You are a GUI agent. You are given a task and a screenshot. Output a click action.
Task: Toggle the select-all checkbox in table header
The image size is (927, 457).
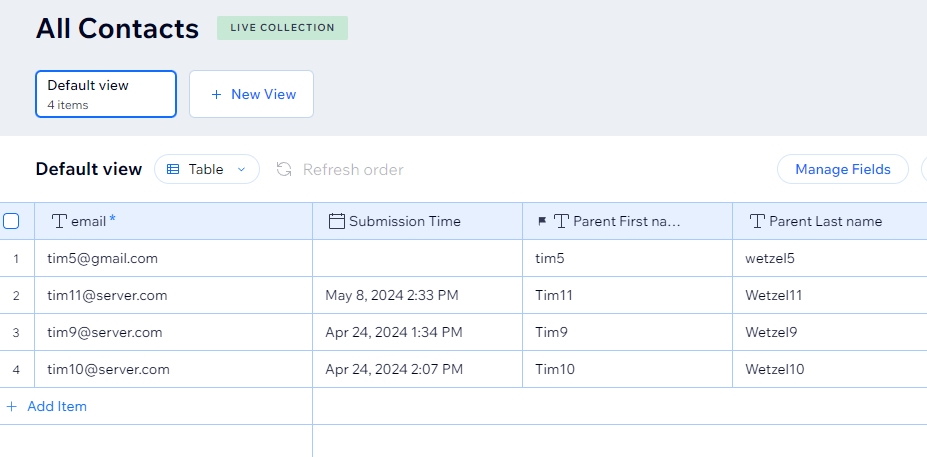point(11,221)
